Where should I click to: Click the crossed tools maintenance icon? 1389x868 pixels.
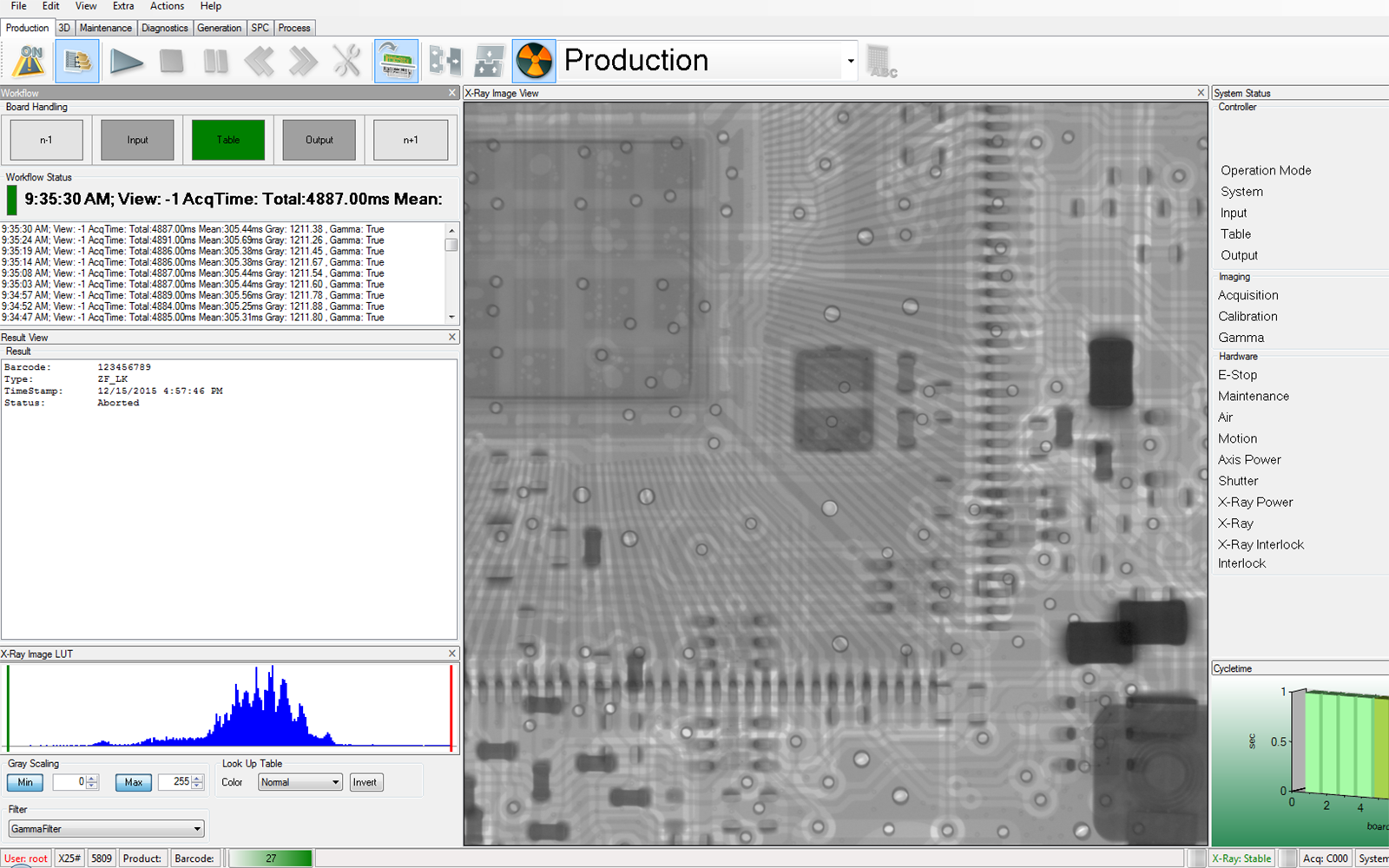click(x=346, y=61)
